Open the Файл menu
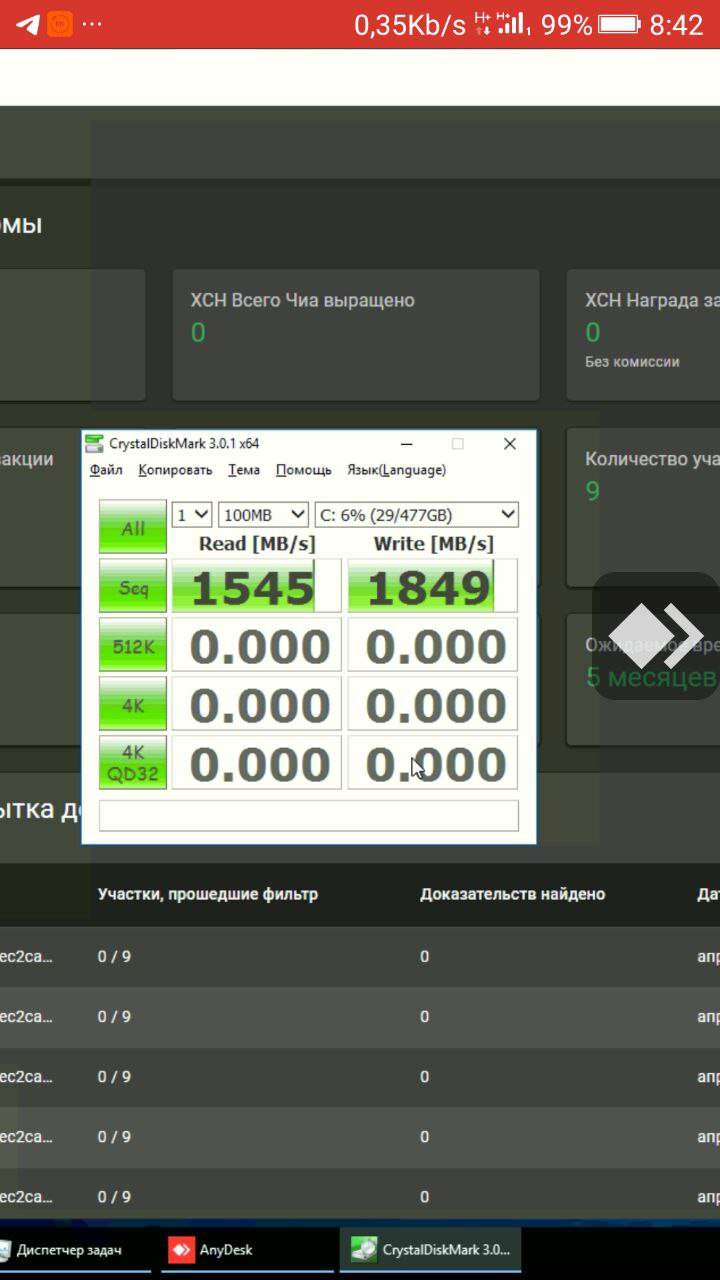720x1280 pixels. click(106, 470)
